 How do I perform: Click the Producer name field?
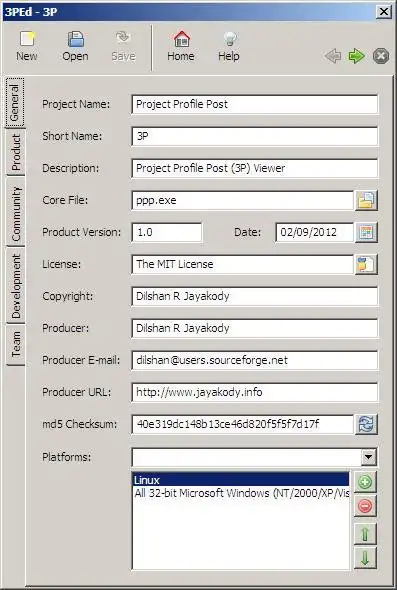click(x=255, y=328)
